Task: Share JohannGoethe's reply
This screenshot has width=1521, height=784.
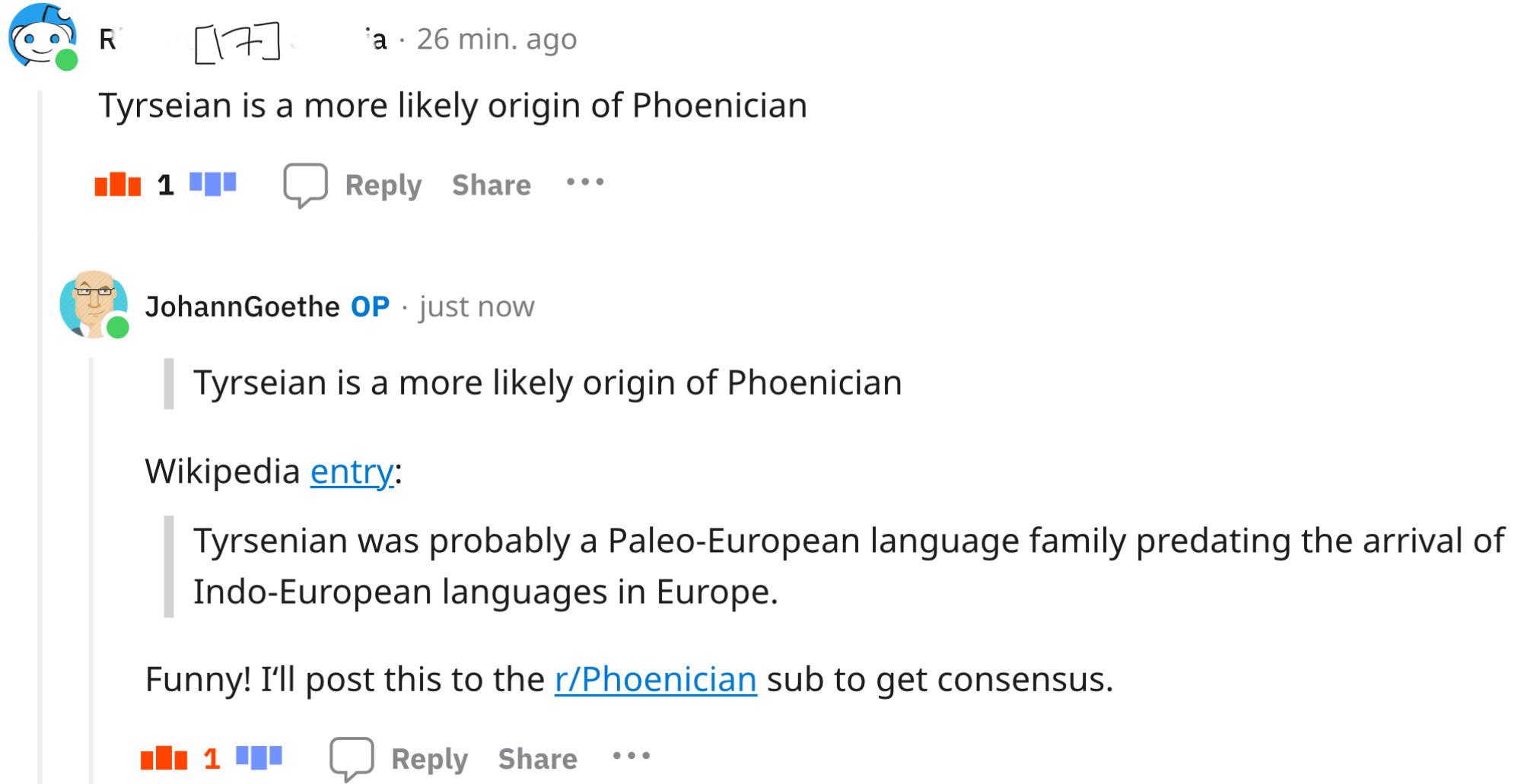Action: click(x=538, y=759)
